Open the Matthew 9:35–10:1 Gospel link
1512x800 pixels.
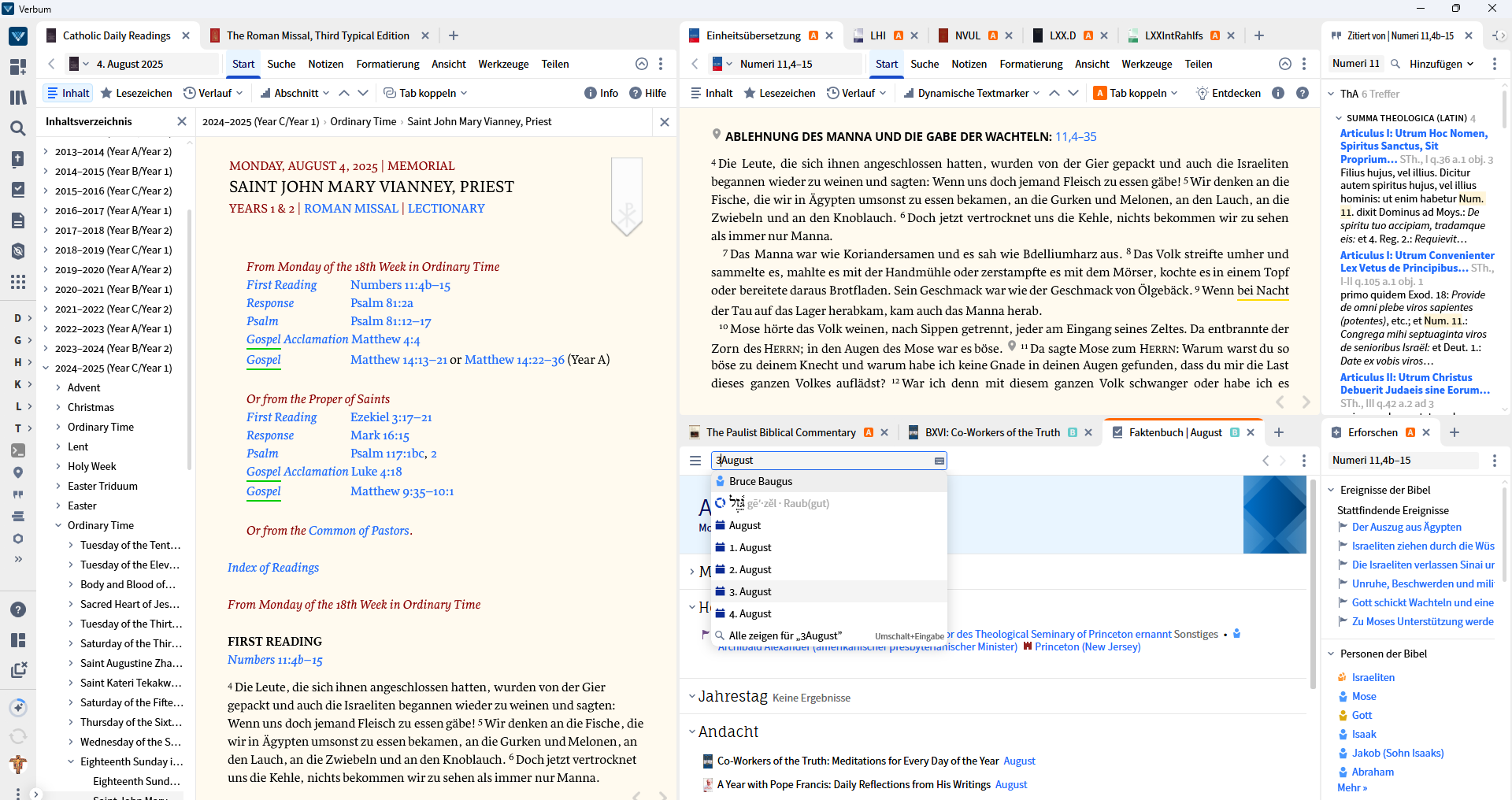click(402, 491)
